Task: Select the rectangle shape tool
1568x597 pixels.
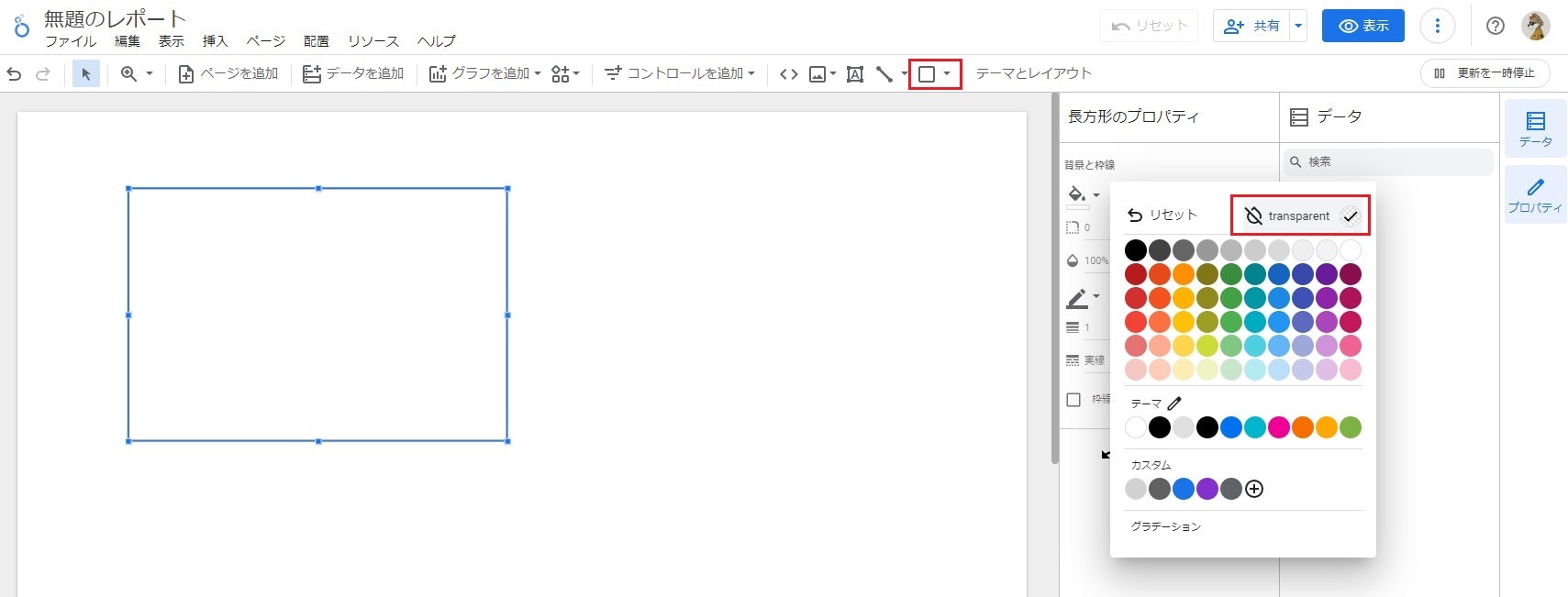Action: (927, 73)
